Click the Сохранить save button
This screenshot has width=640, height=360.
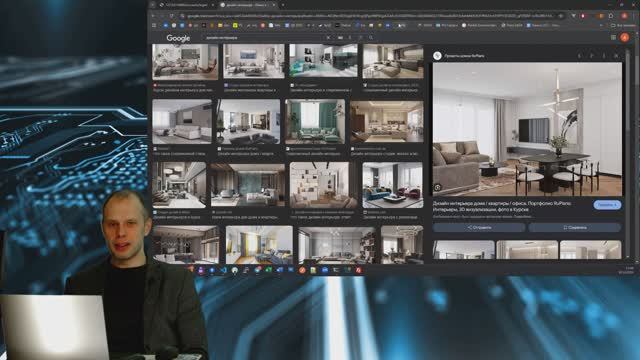574,227
